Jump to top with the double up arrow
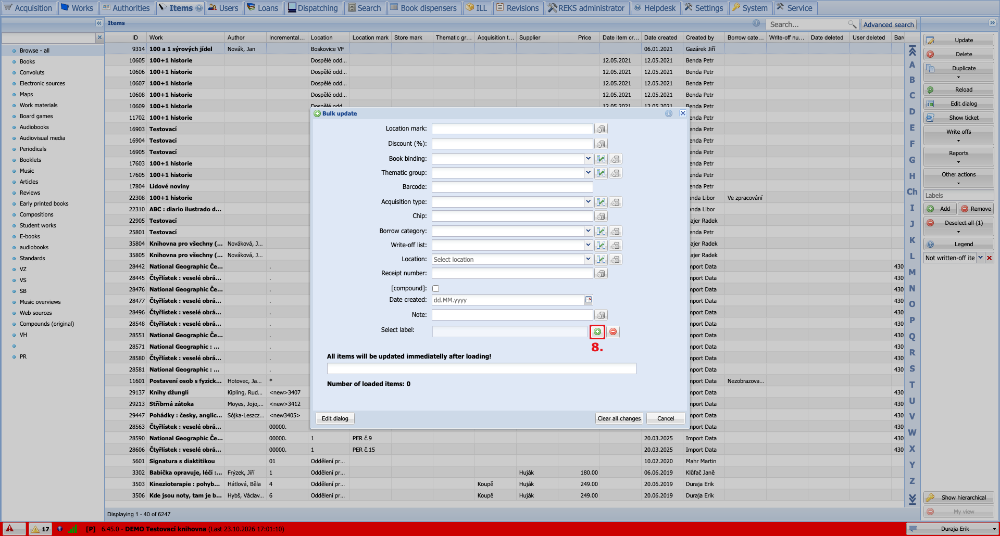The image size is (1000, 536). click(912, 52)
